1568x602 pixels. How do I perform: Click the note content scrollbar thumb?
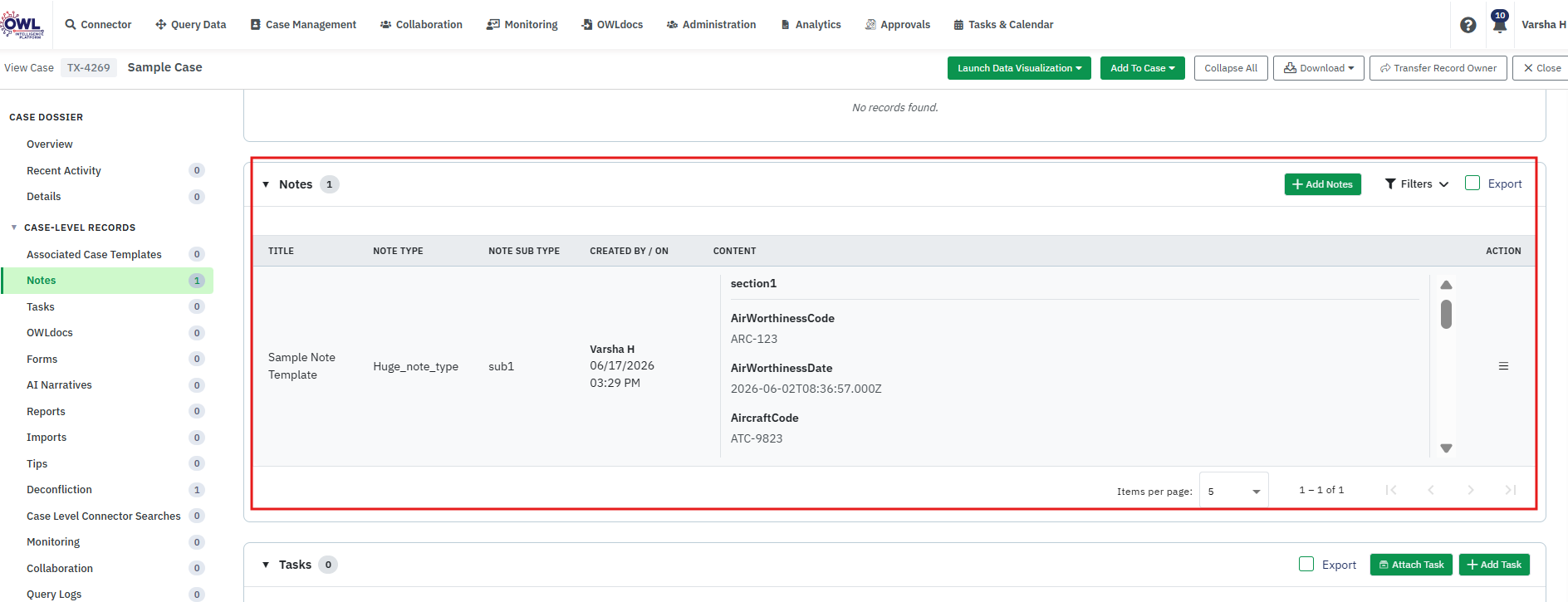pos(1446,315)
